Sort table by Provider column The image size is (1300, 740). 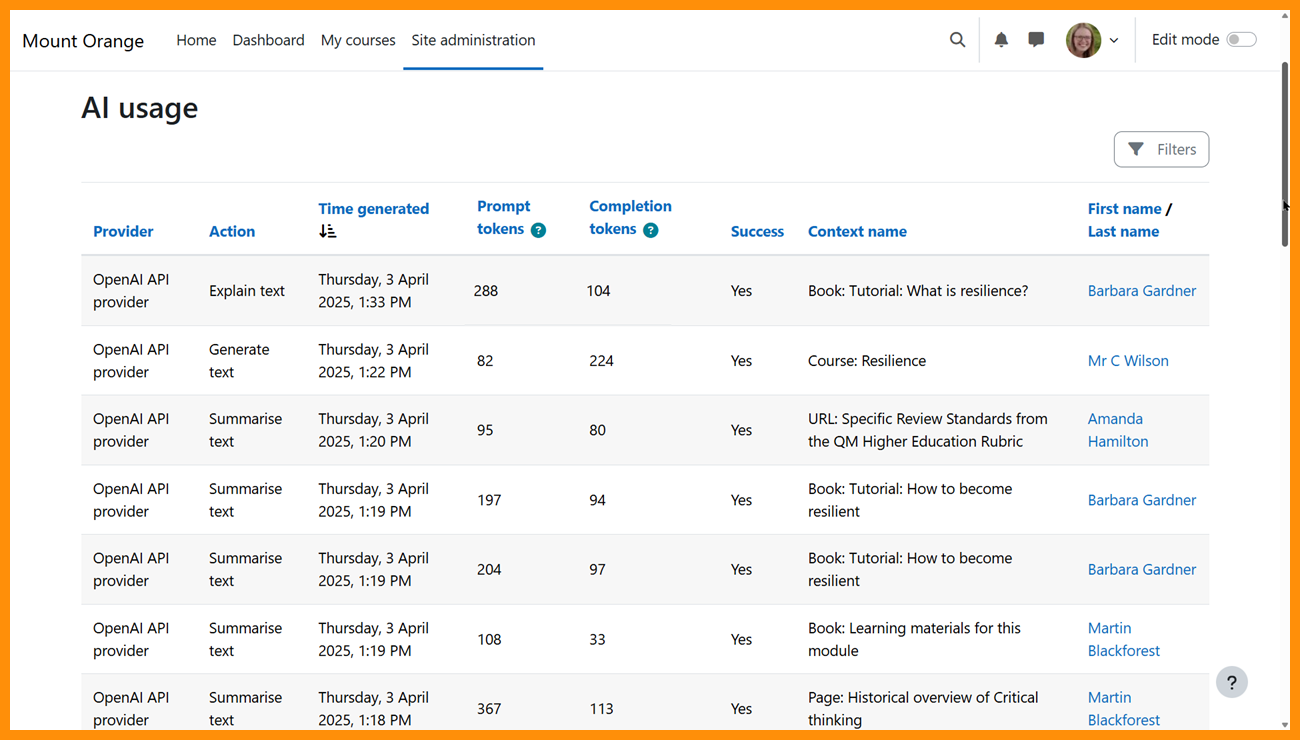(123, 231)
